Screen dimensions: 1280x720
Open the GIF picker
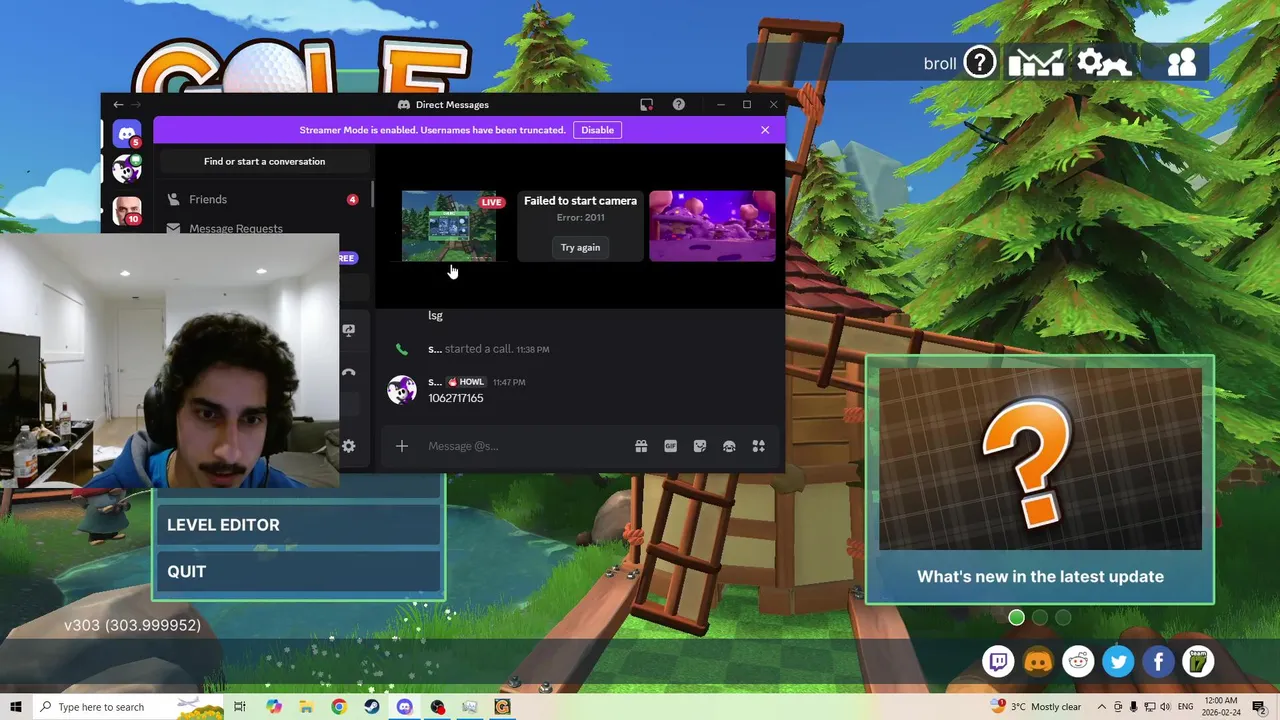[x=670, y=446]
